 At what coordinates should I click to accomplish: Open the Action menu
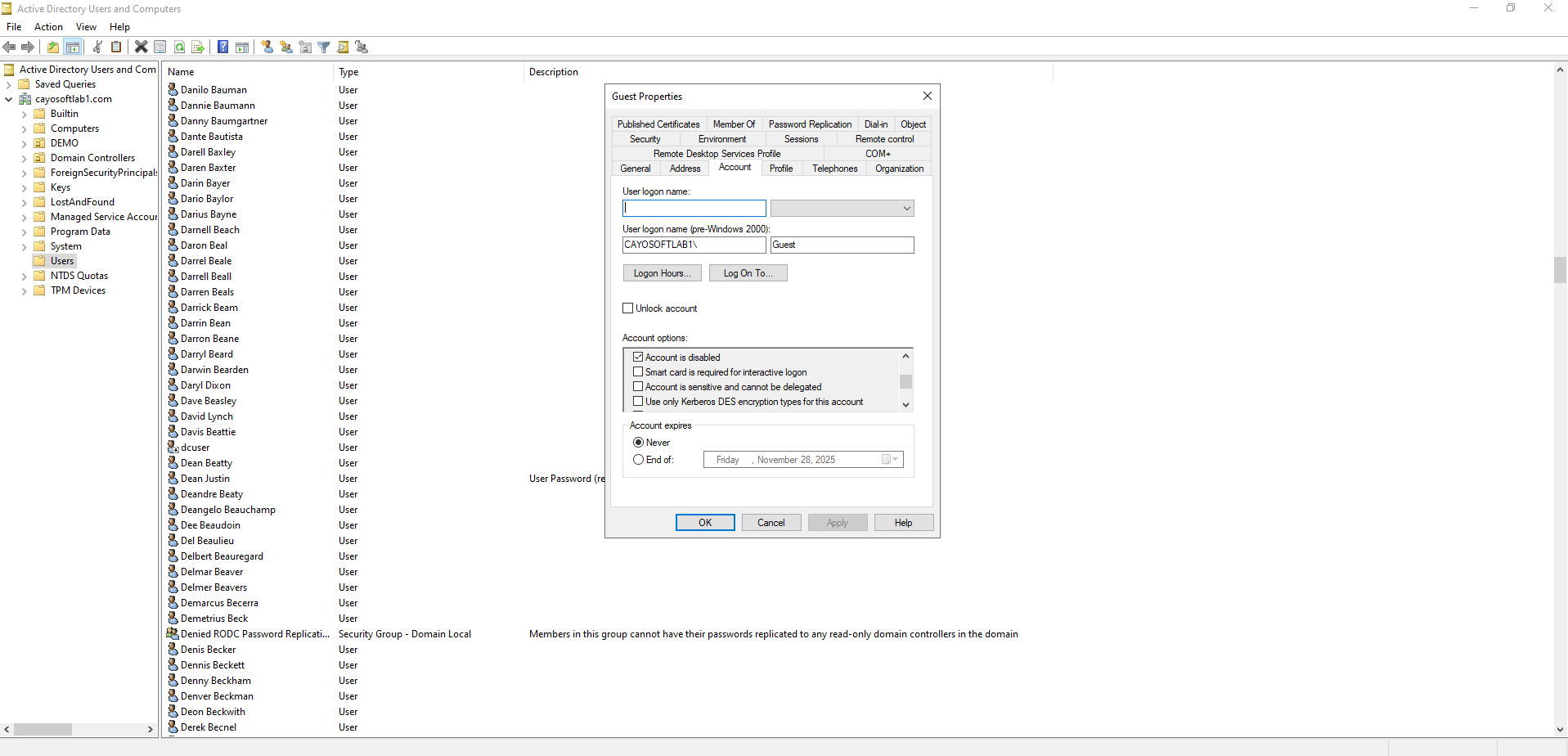click(48, 27)
